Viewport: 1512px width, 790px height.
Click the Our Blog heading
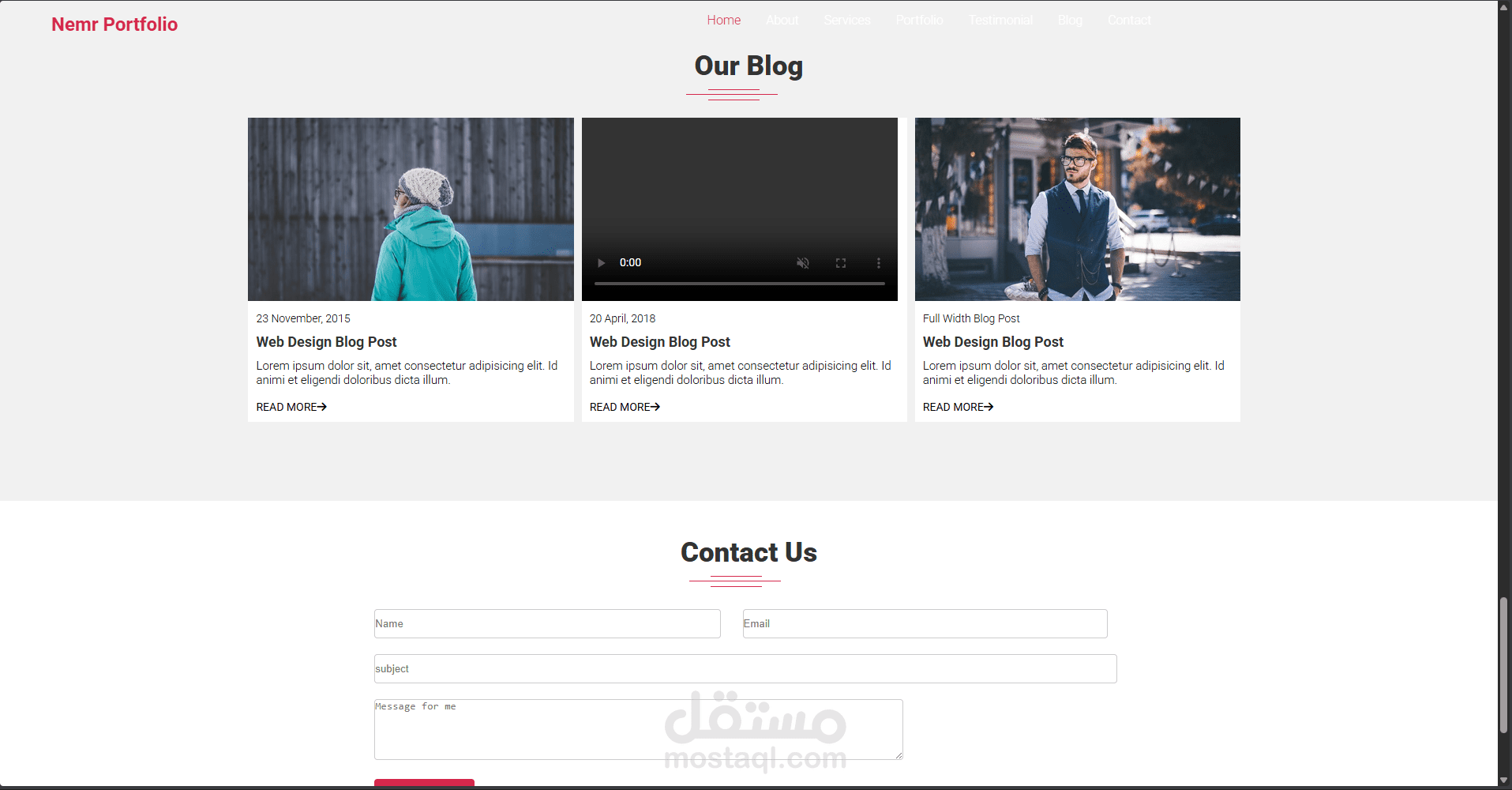click(748, 66)
